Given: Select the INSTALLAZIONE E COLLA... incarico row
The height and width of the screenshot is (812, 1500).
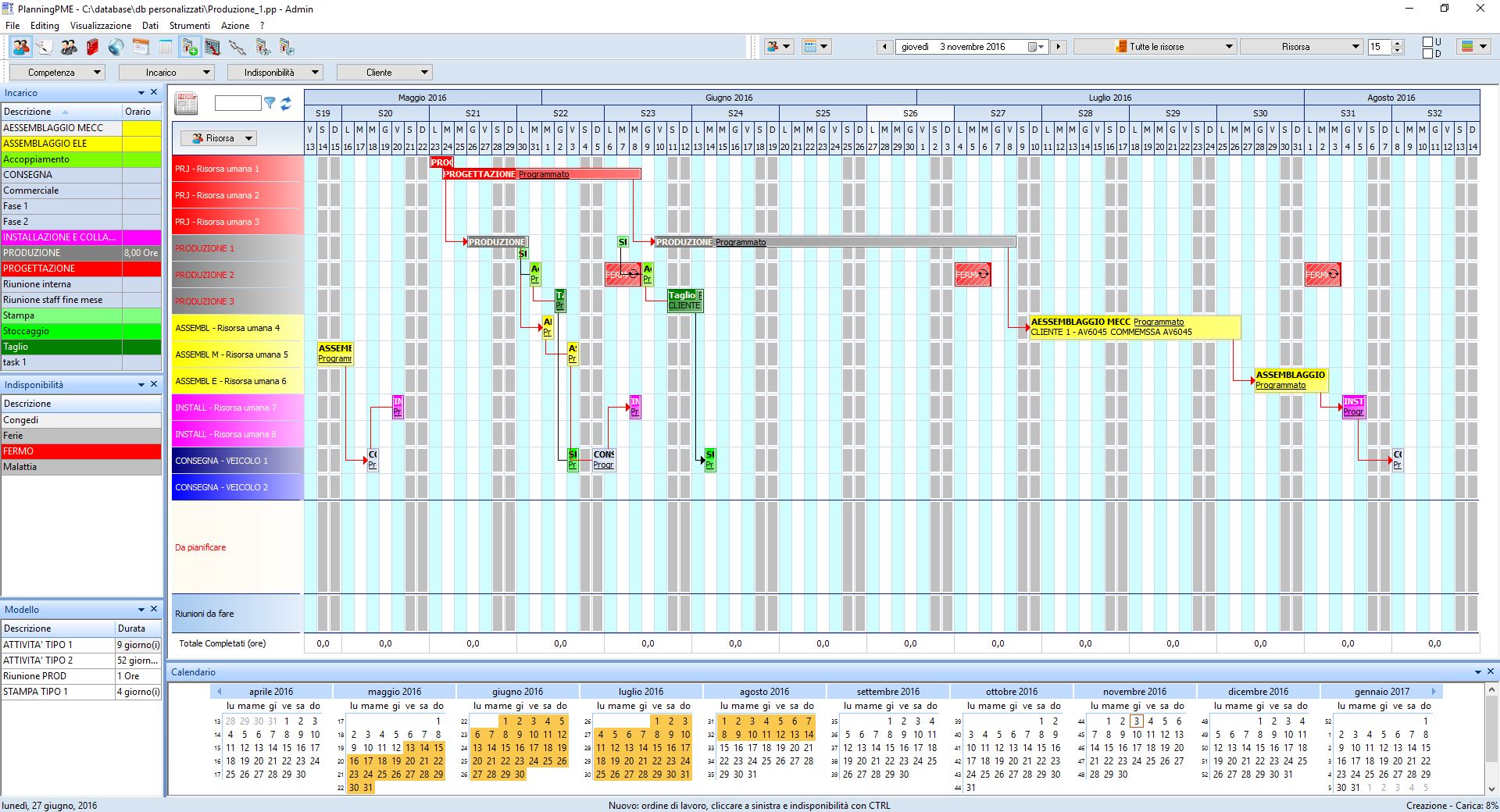Looking at the screenshot, I should click(x=81, y=237).
